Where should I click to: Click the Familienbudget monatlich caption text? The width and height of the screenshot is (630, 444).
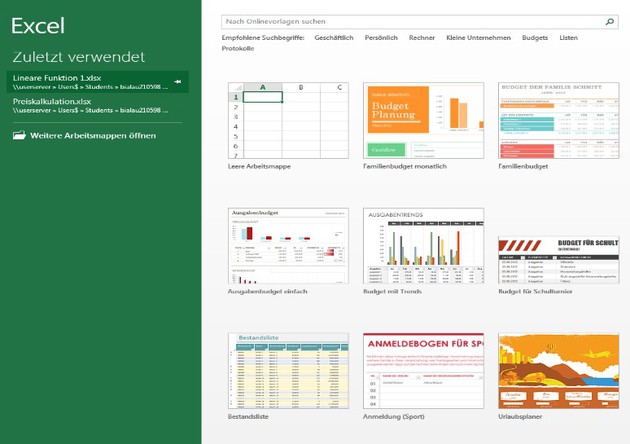(x=405, y=166)
